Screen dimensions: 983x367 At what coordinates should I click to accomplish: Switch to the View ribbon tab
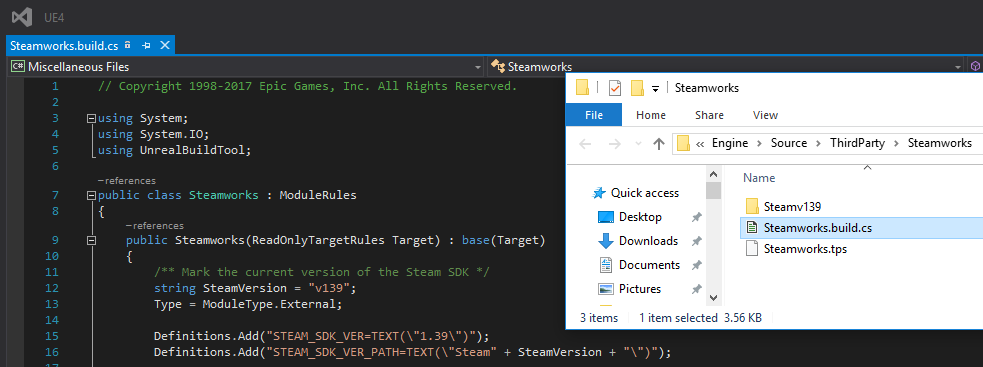(x=765, y=115)
